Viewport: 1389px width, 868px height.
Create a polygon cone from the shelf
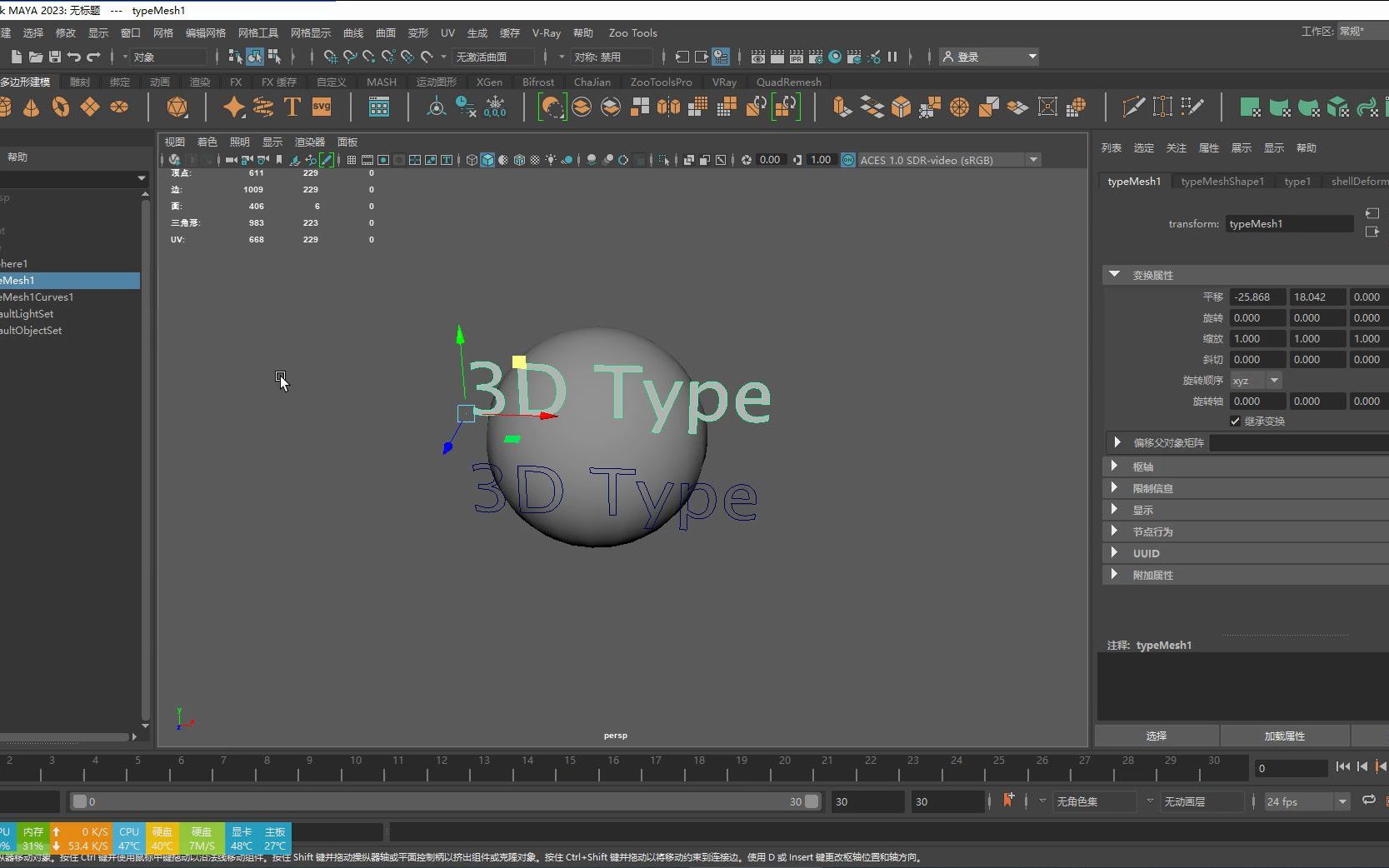(32, 107)
